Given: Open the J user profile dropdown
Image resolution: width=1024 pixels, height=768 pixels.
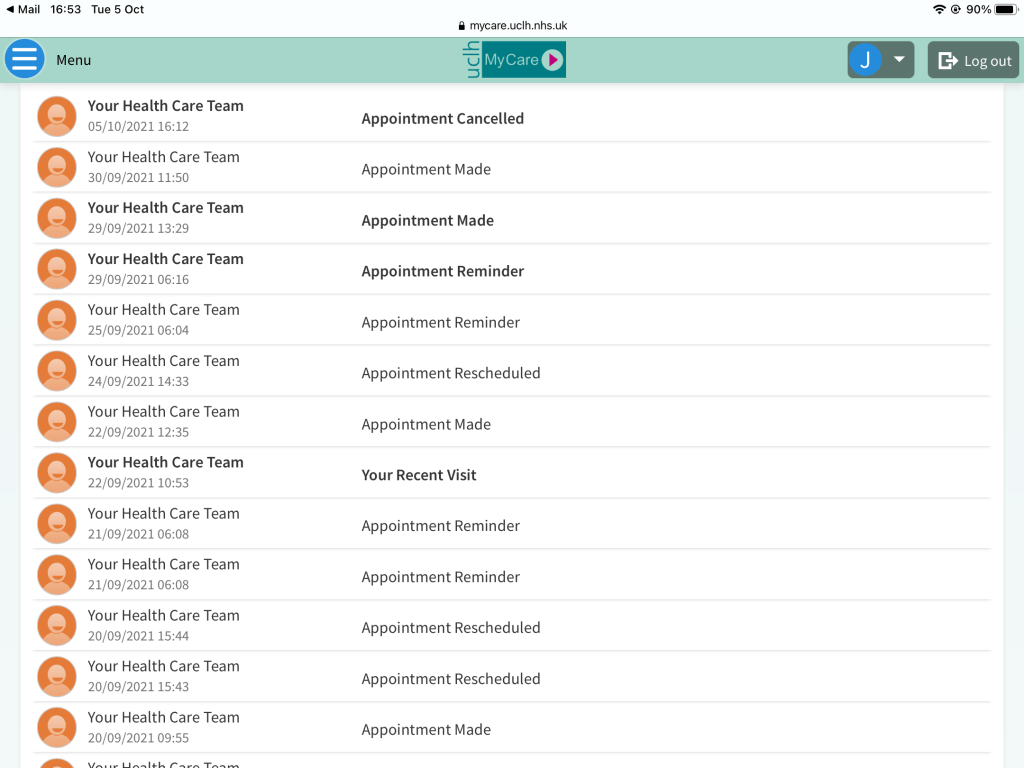Looking at the screenshot, I should (x=880, y=60).
